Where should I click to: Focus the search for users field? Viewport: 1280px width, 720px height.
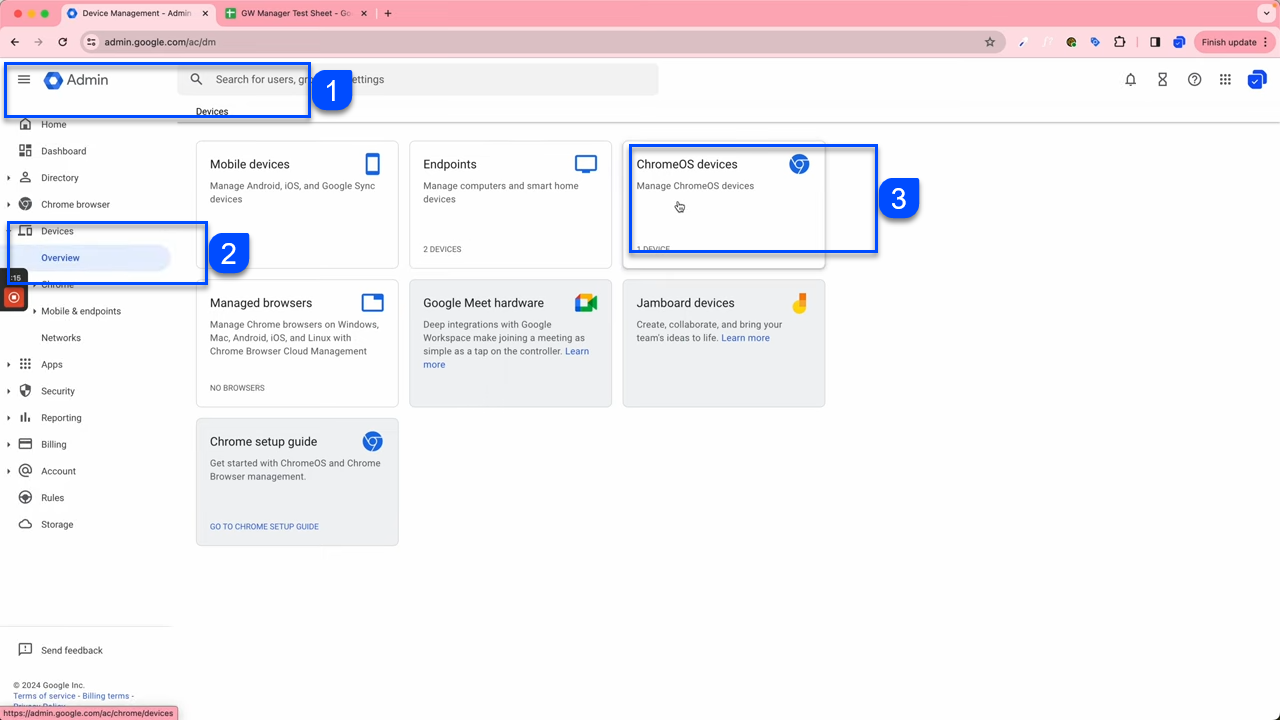click(x=418, y=79)
